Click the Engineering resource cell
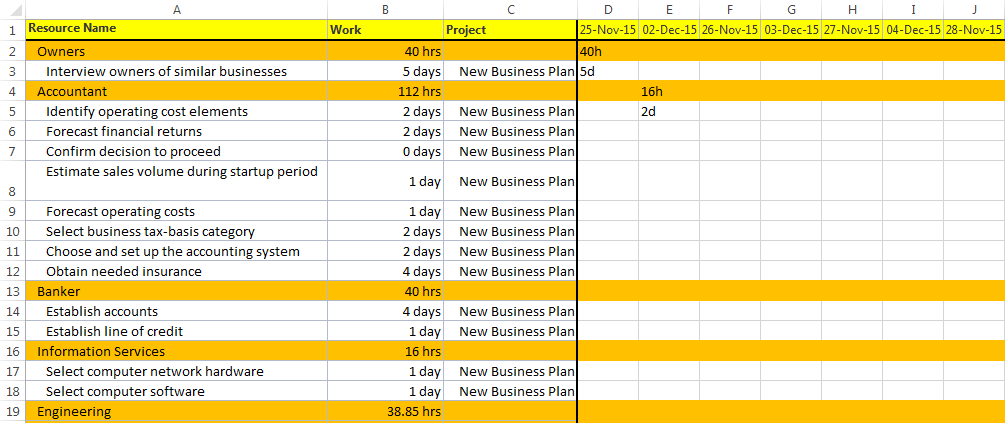This screenshot has height=423, width=1005. coord(176,411)
